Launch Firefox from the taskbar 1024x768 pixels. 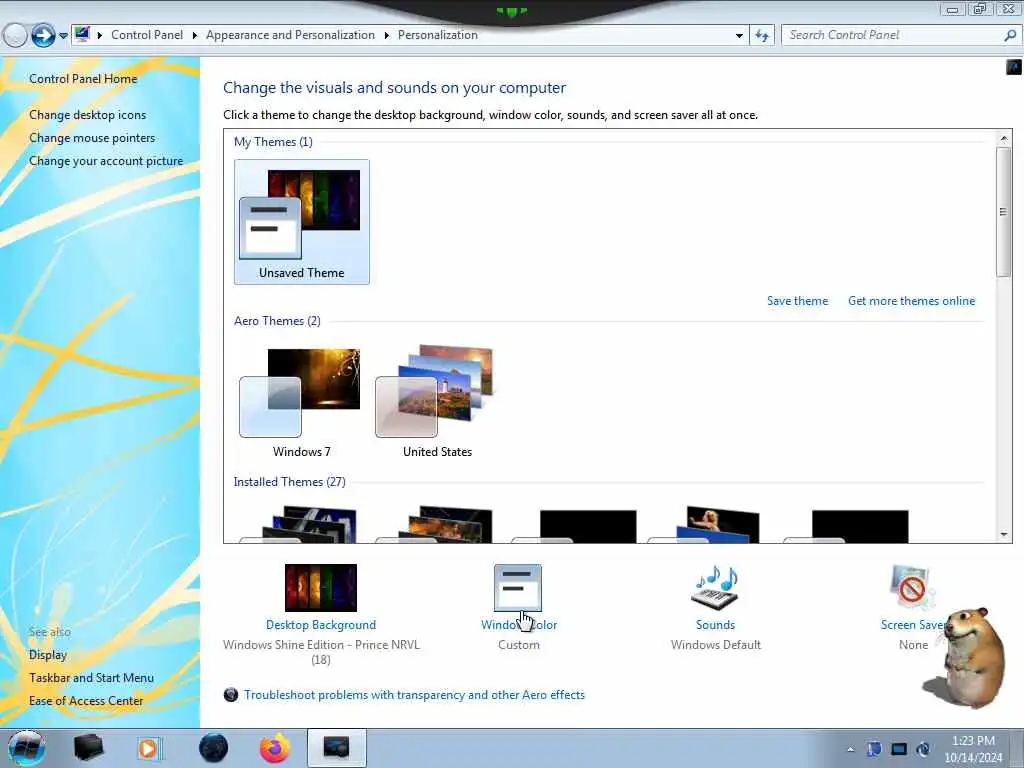pos(275,748)
